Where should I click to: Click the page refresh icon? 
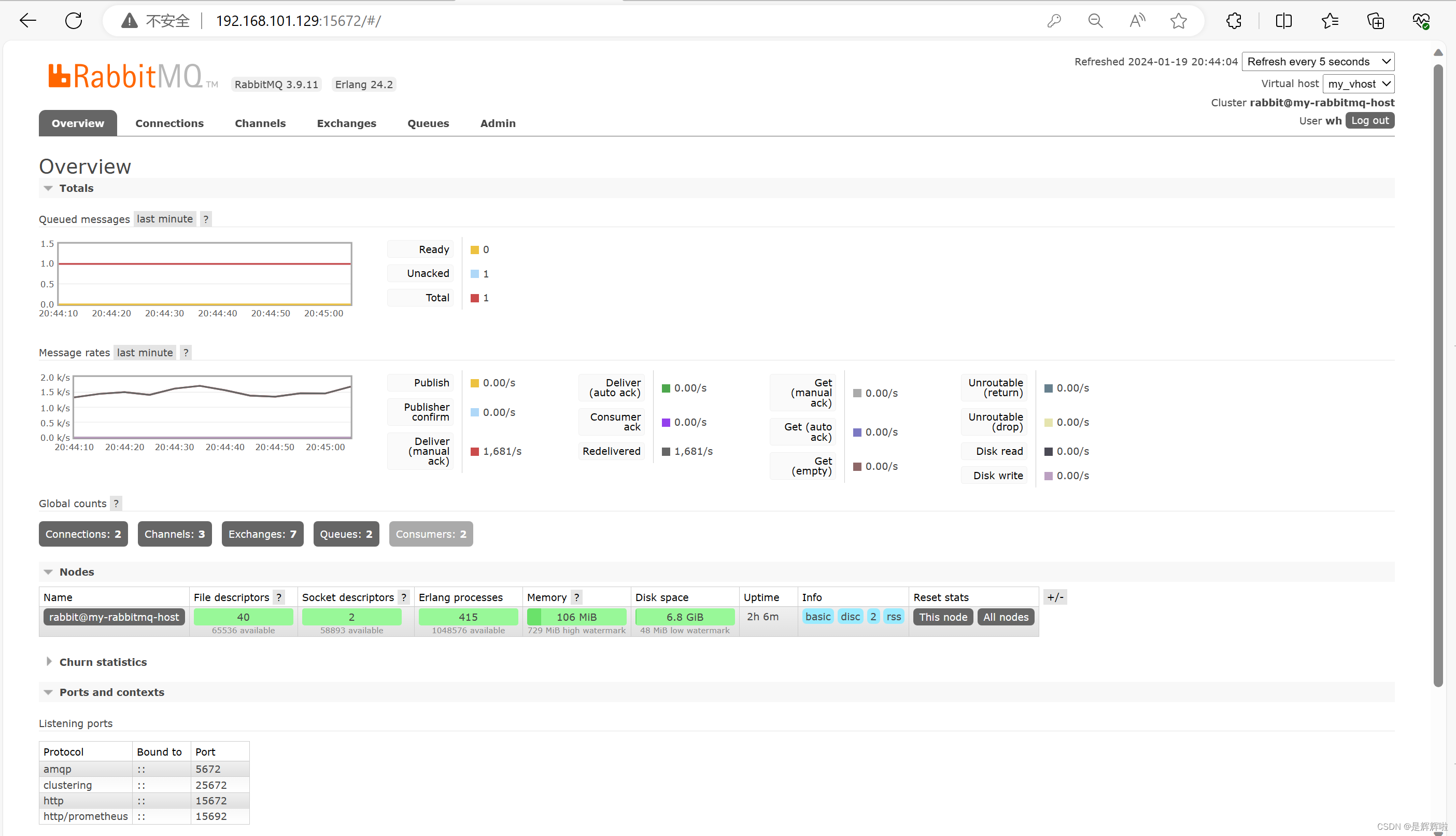point(74,21)
